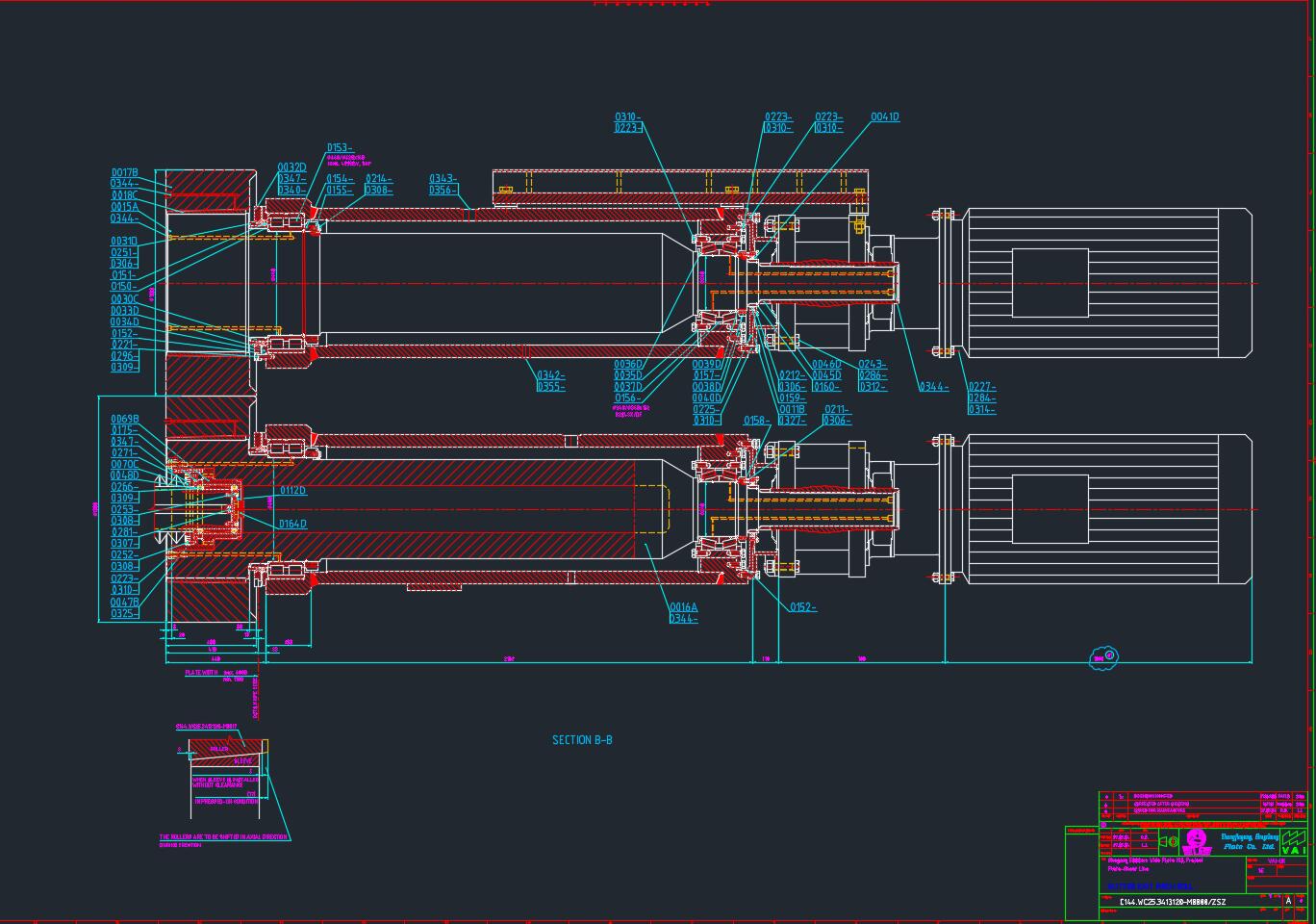Select part callout 0164D
Image resolution: width=1316 pixels, height=924 pixels.
(x=292, y=525)
